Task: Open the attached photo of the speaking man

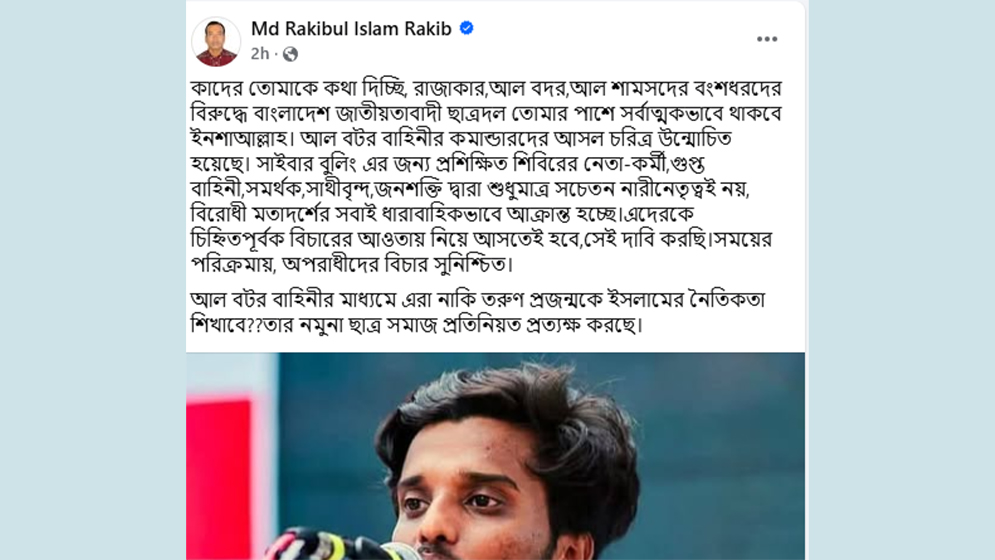Action: pos(495,456)
